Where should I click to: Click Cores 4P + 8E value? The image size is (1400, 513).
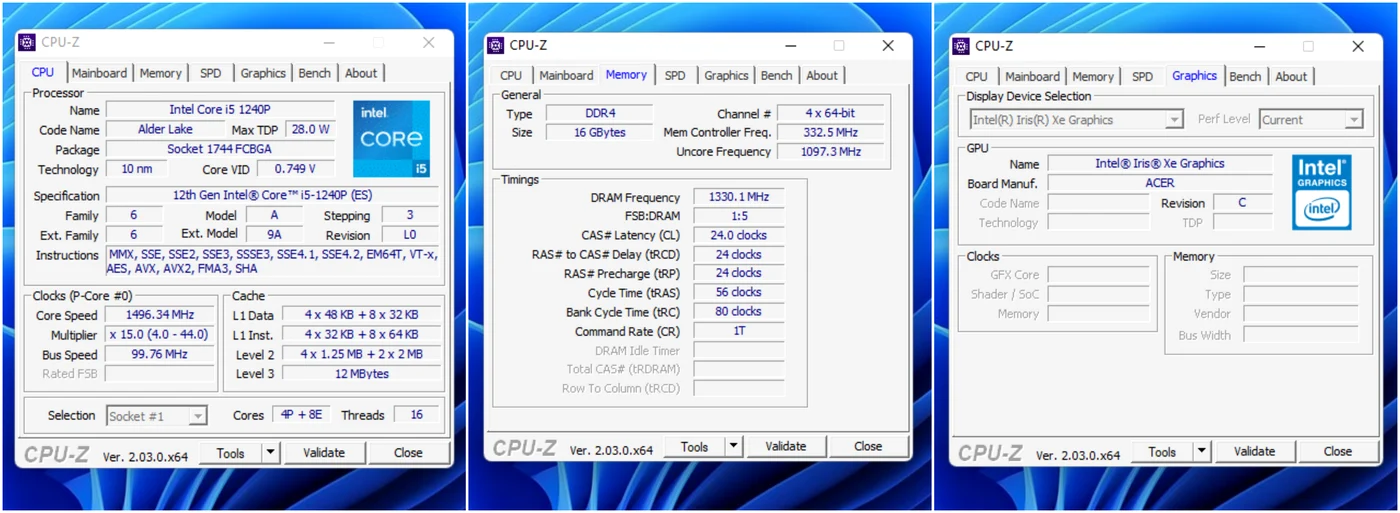click(301, 415)
